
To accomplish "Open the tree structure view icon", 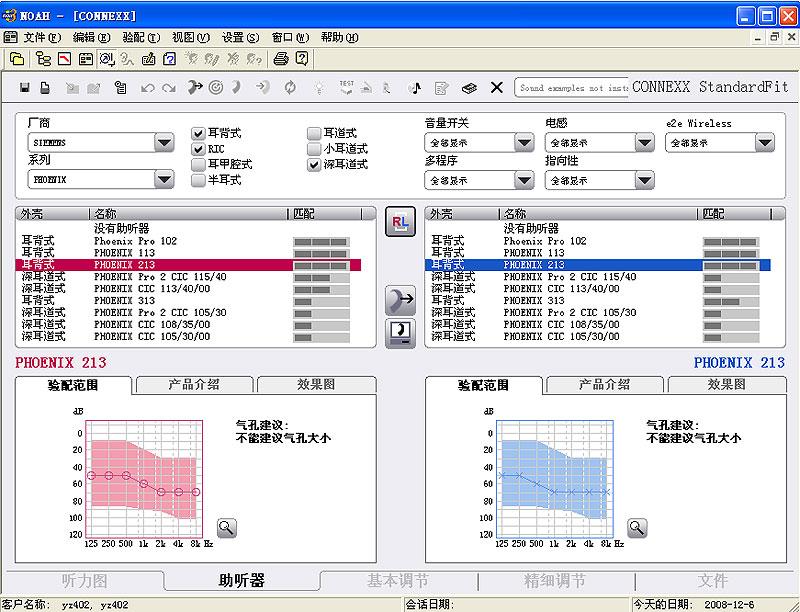I will tap(43, 59).
